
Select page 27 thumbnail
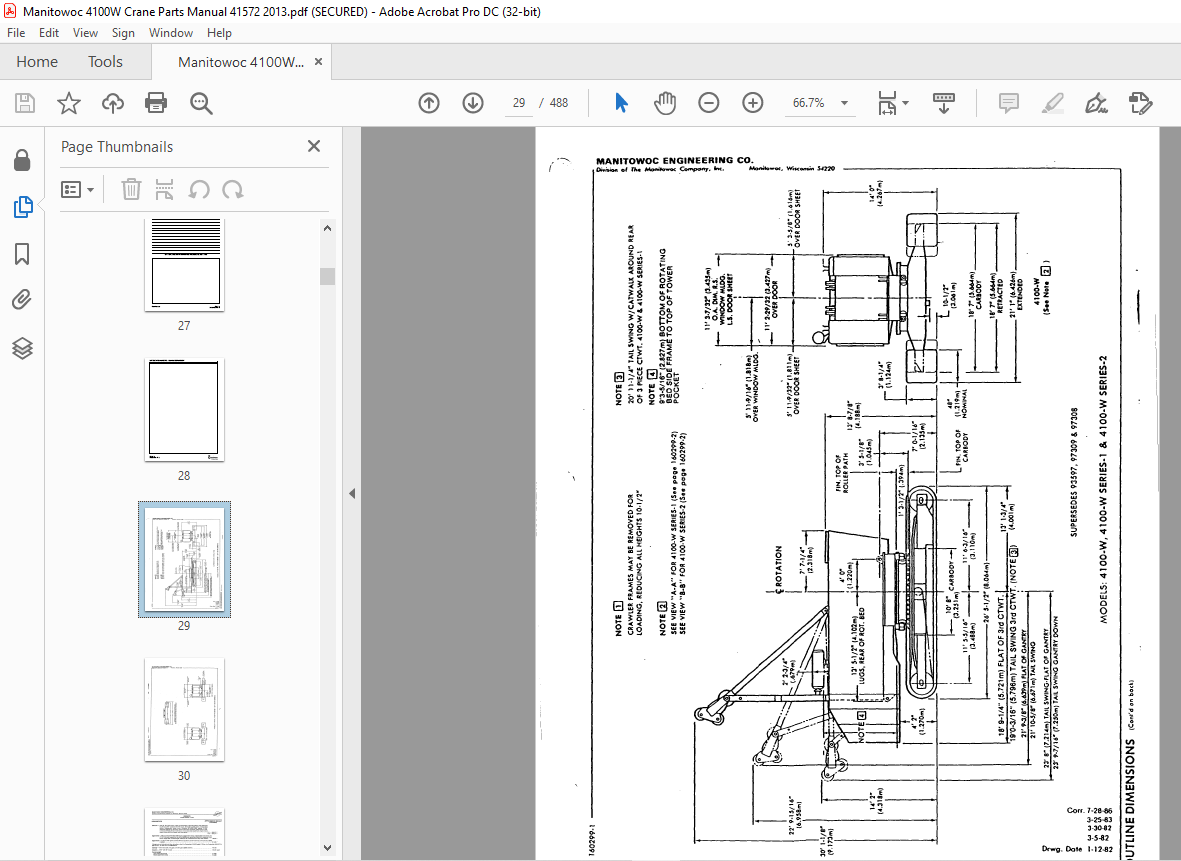pos(185,264)
